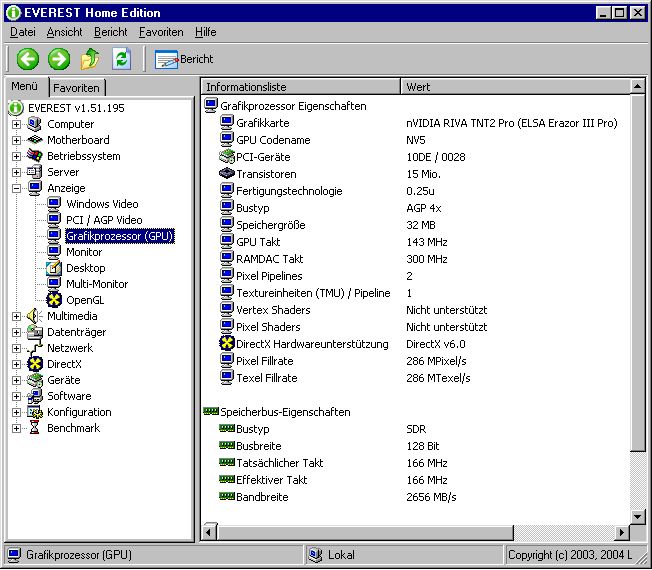Viewport: 652px width, 570px height.
Task: Expand the Multimedia tree node
Action: pos(16,316)
